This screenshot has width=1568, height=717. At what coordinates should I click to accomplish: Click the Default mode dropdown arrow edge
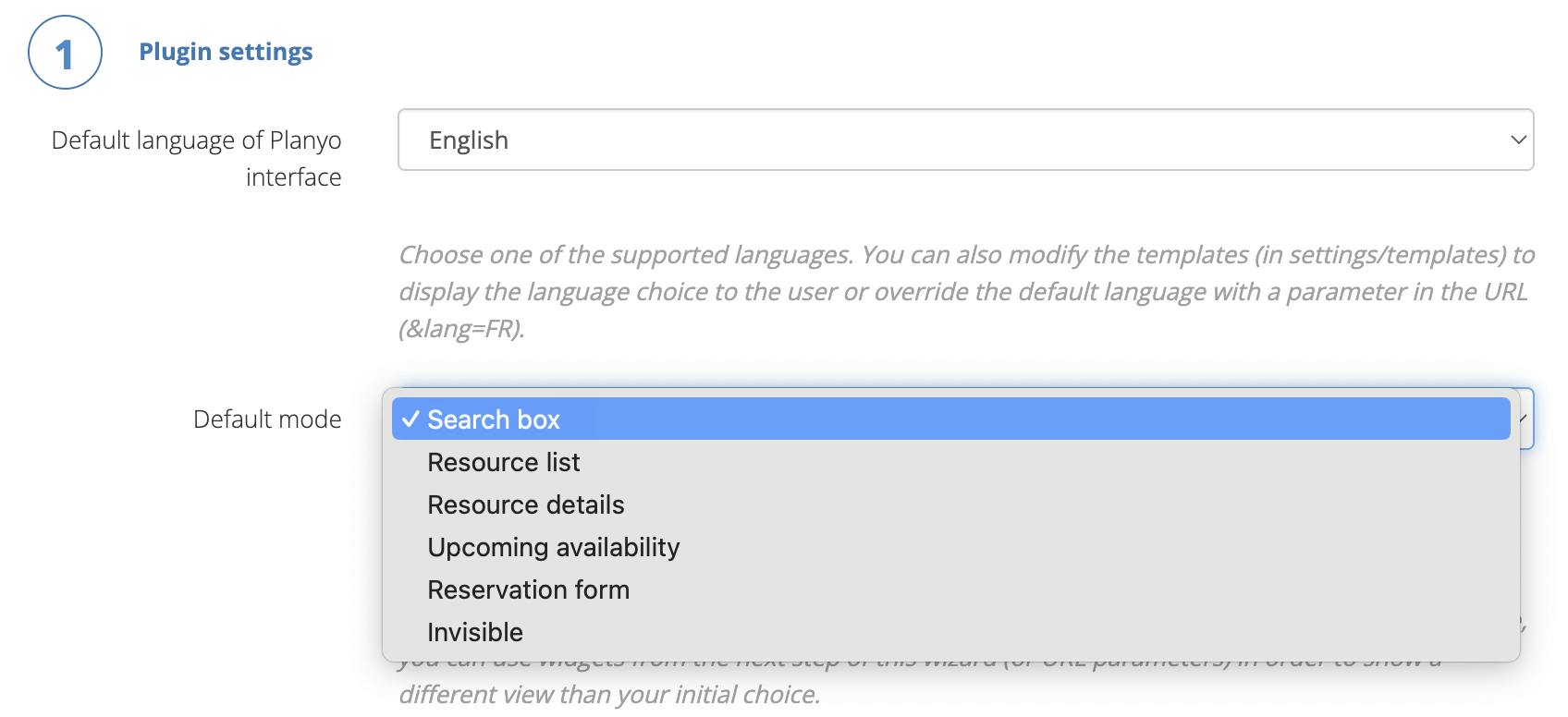click(1525, 419)
